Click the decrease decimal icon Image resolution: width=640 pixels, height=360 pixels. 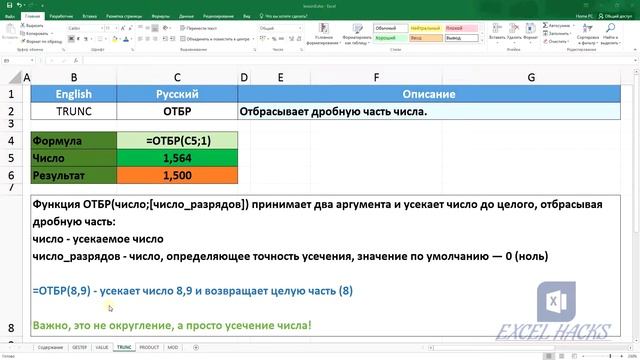coord(299,39)
